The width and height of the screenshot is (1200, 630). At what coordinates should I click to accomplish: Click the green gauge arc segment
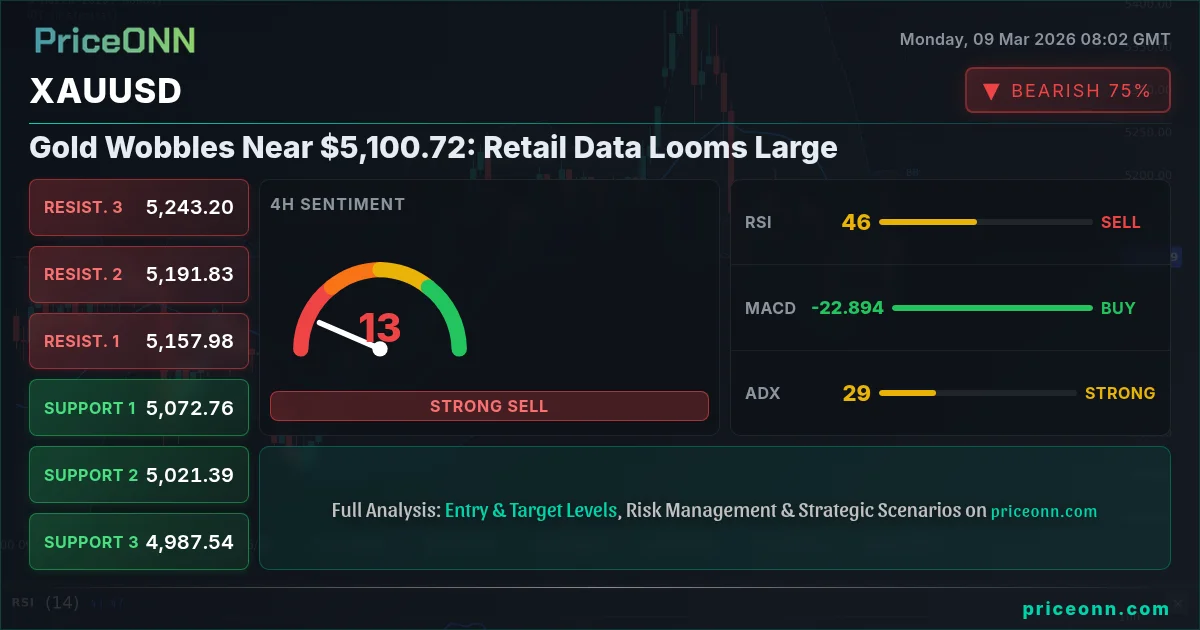pos(449,314)
